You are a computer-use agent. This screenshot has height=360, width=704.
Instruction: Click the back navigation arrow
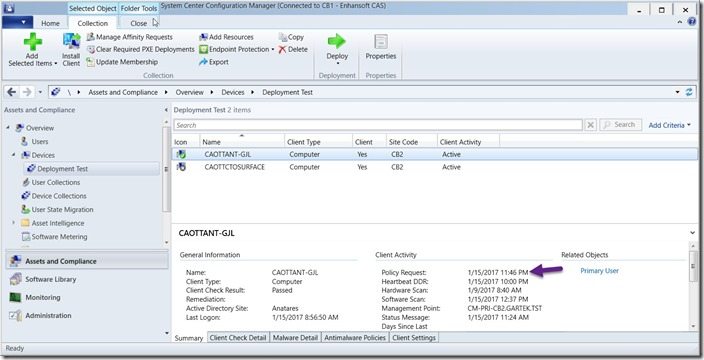point(11,92)
